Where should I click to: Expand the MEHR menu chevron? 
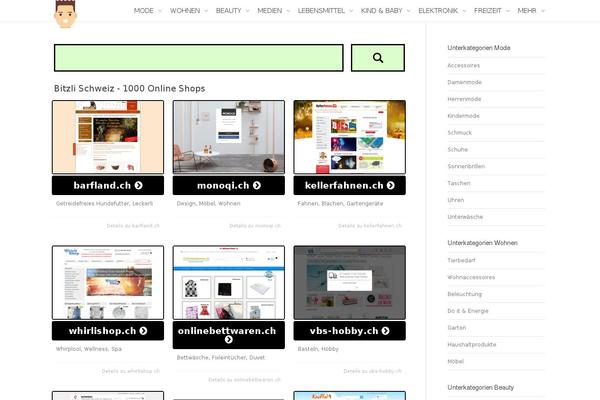pyautogui.click(x=543, y=11)
